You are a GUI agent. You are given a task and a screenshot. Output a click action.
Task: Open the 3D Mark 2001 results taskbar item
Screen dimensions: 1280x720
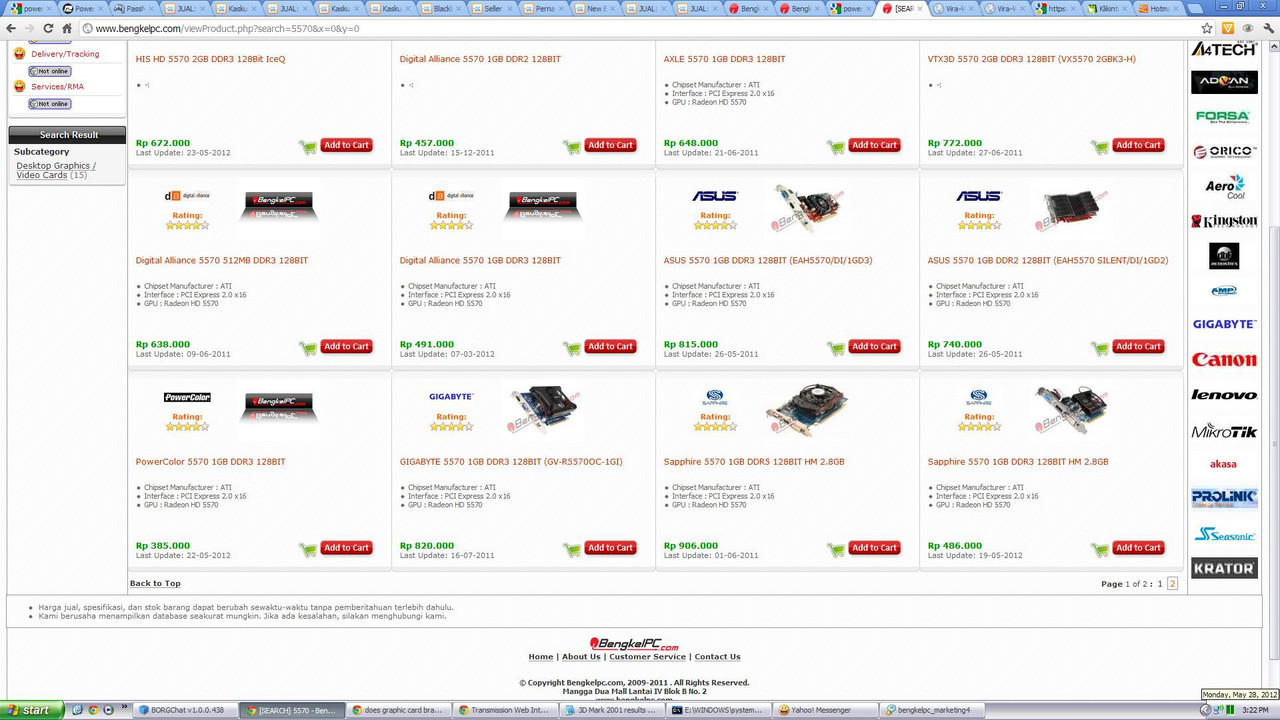612,710
